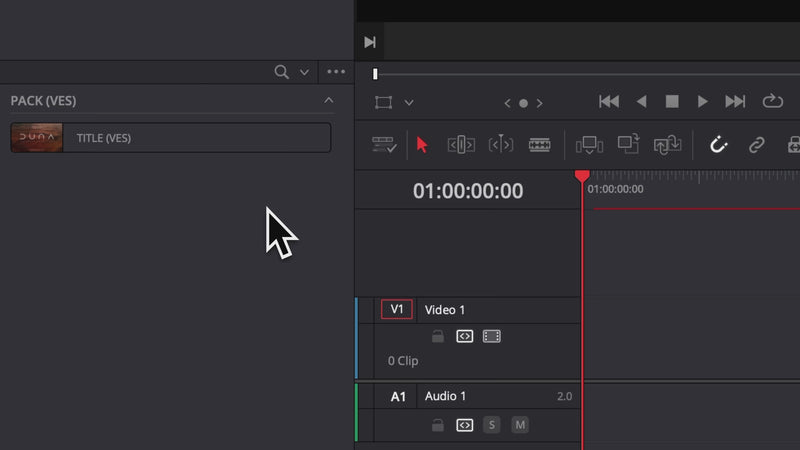Image resolution: width=800 pixels, height=450 pixels.
Task: Mute the Audio 1 track
Action: (x=520, y=424)
